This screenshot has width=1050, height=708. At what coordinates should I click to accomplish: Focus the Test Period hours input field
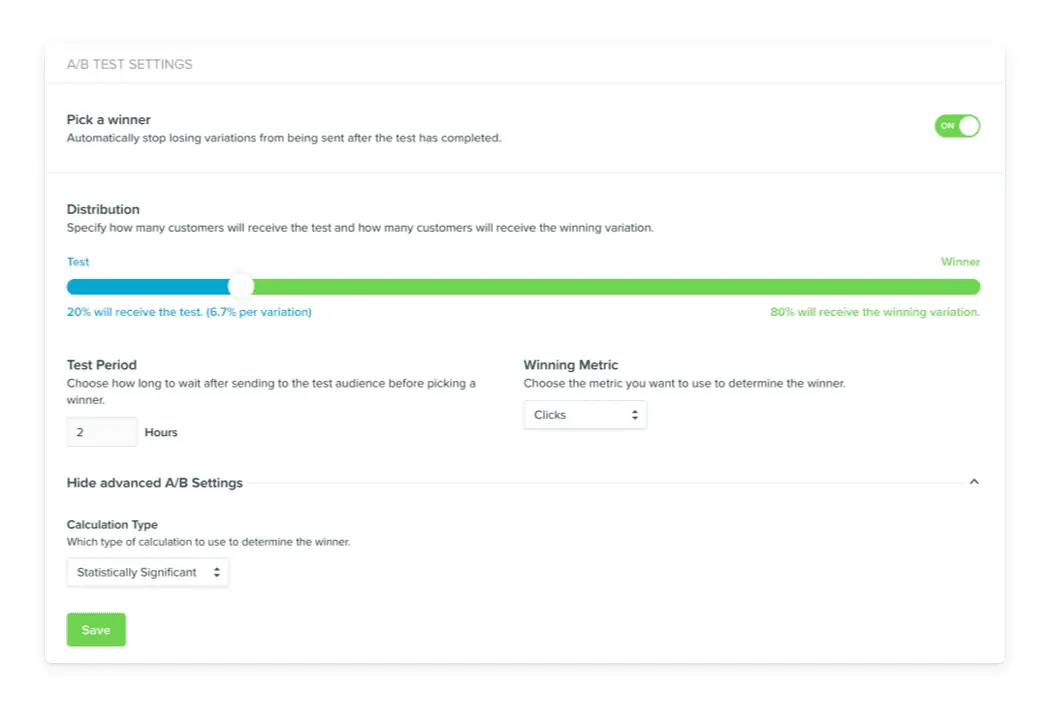(x=102, y=432)
